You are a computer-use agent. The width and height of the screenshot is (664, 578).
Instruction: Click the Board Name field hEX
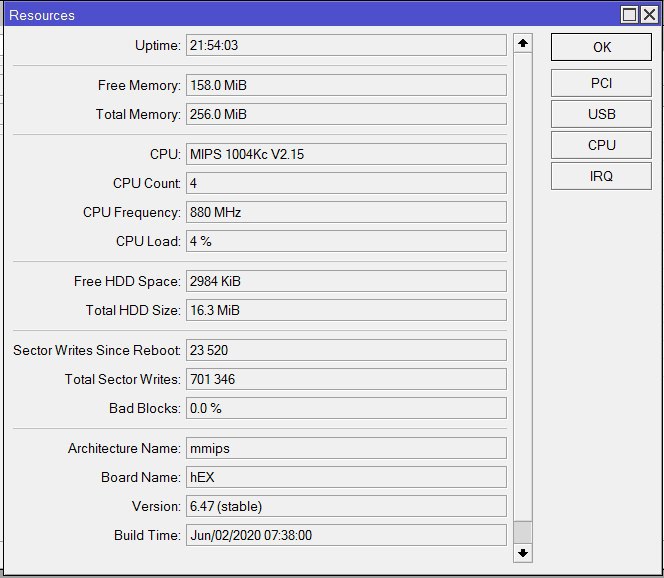346,477
